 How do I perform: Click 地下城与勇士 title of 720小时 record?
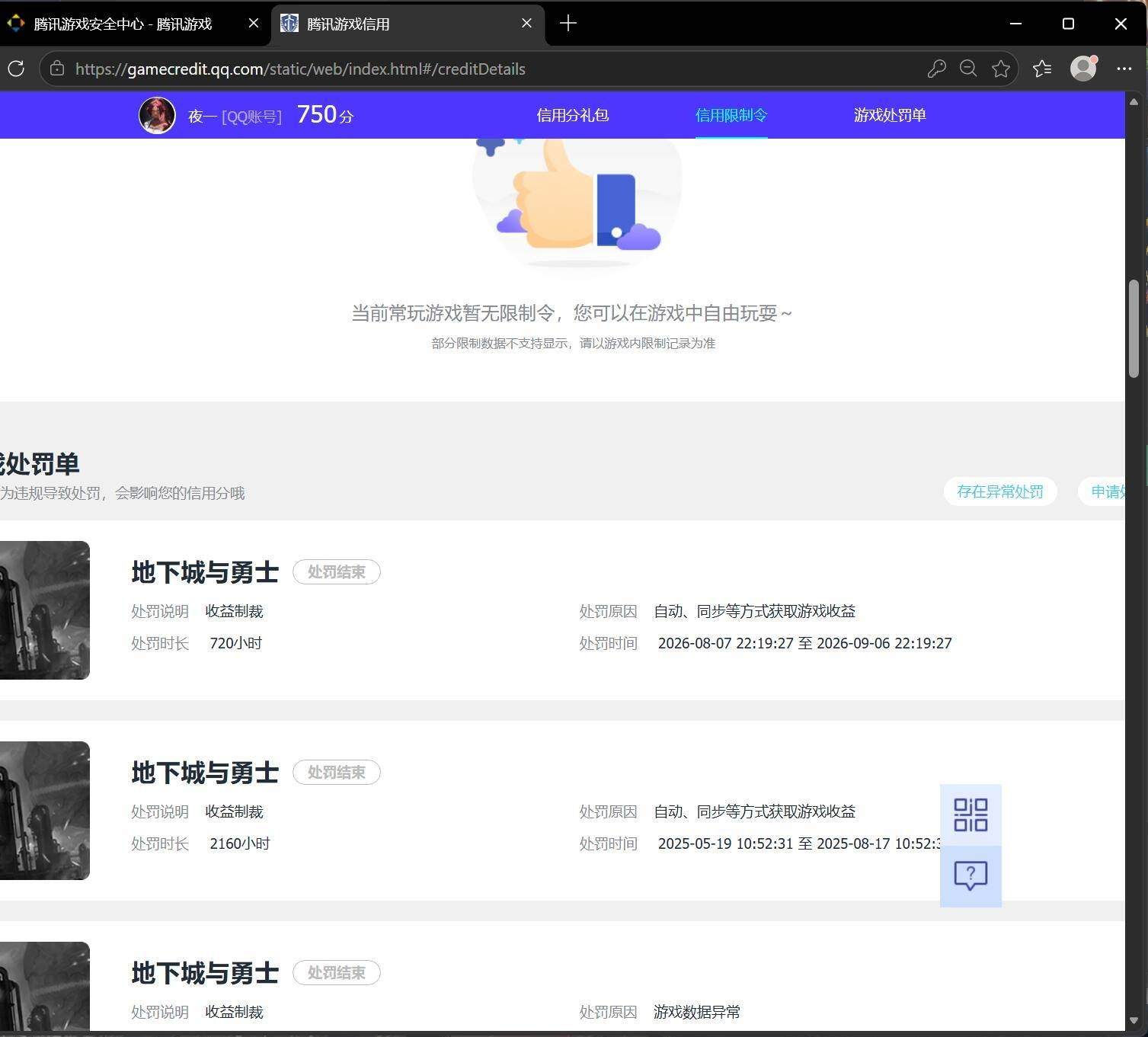pos(205,572)
